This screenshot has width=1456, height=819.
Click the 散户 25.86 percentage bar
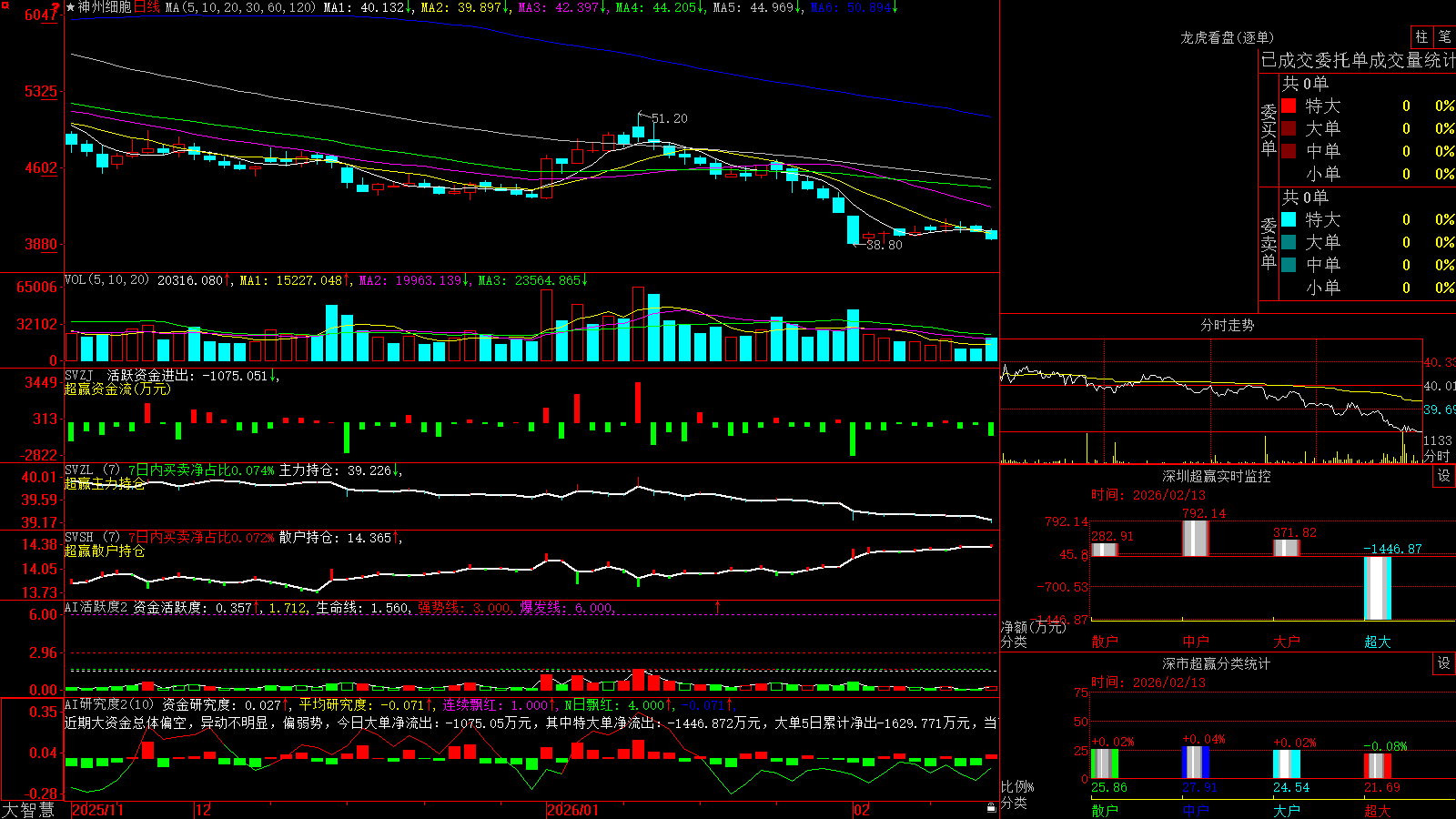(1105, 763)
